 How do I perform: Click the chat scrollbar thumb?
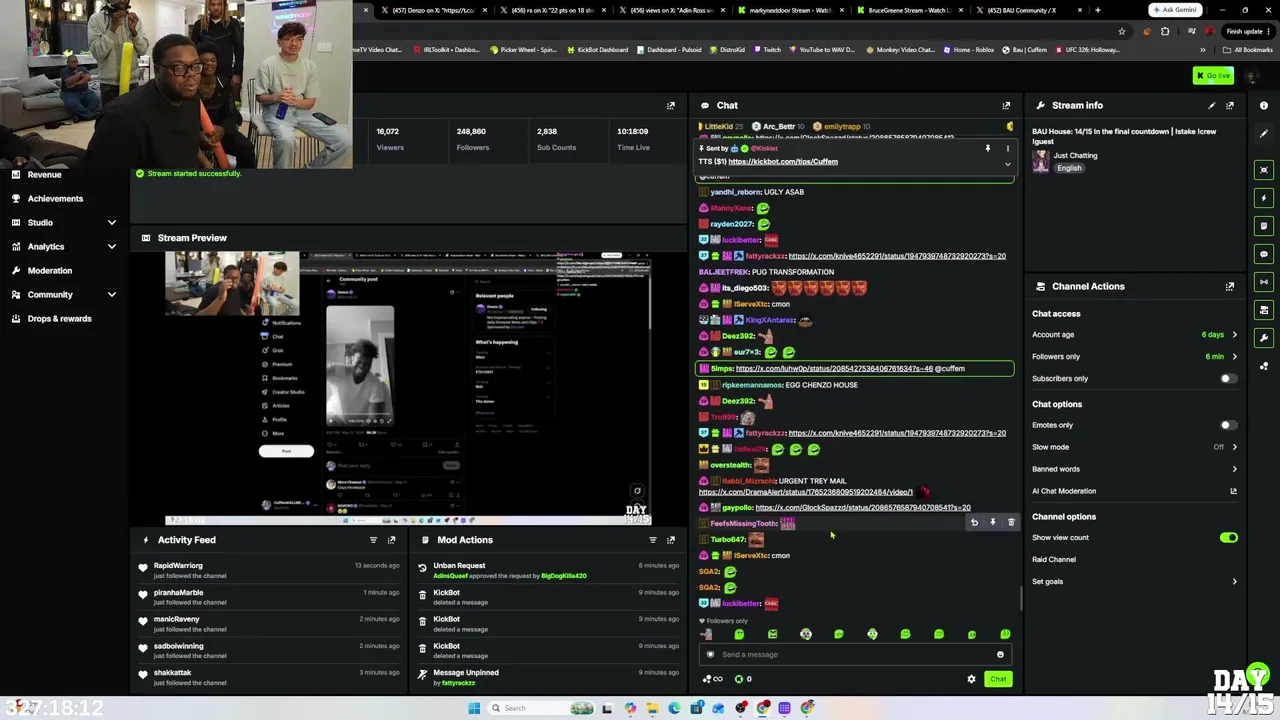pos(1021,598)
